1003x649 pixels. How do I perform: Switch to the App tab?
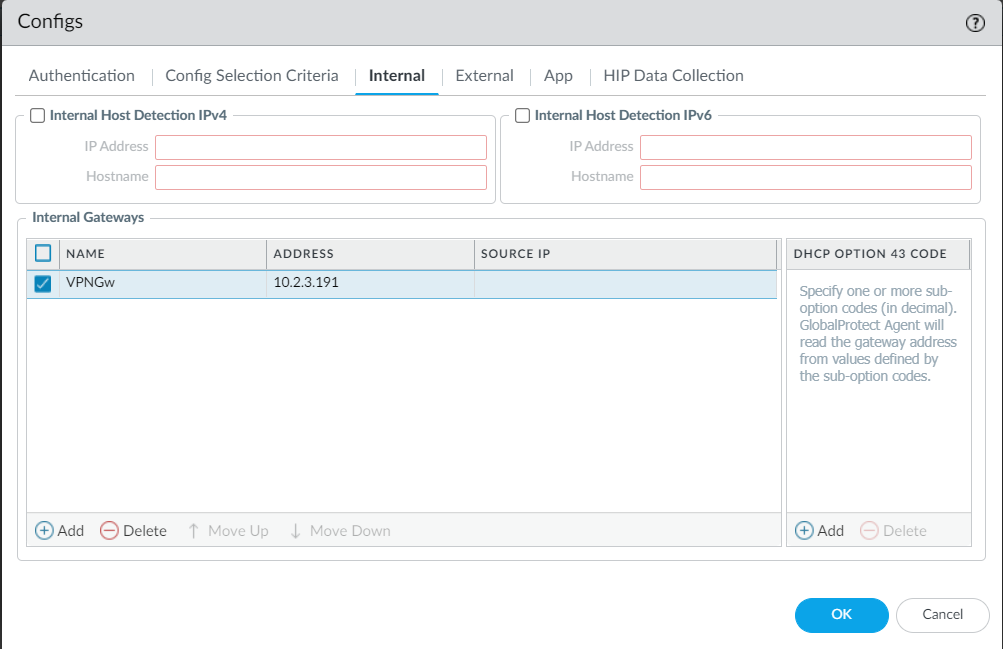pos(558,76)
